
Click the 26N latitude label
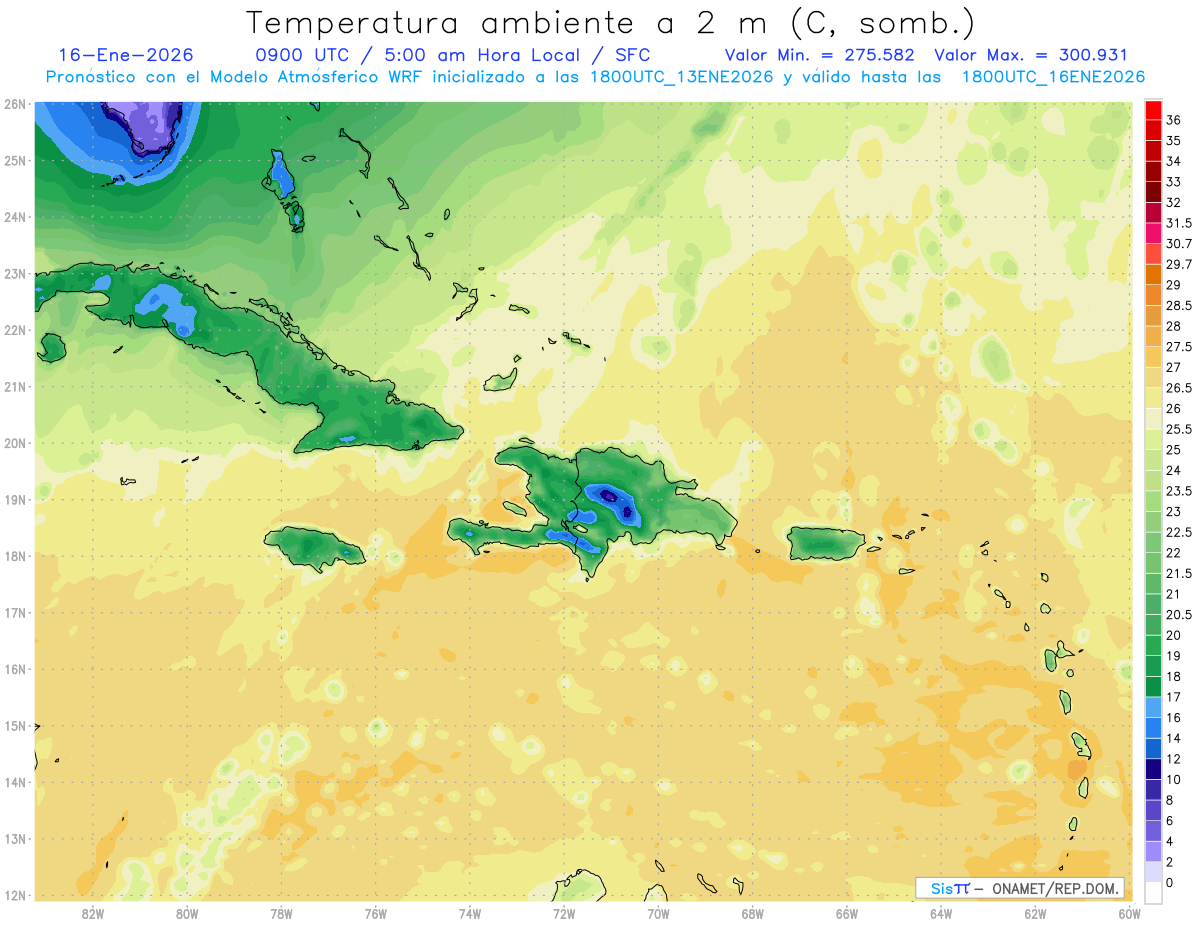coord(14,104)
